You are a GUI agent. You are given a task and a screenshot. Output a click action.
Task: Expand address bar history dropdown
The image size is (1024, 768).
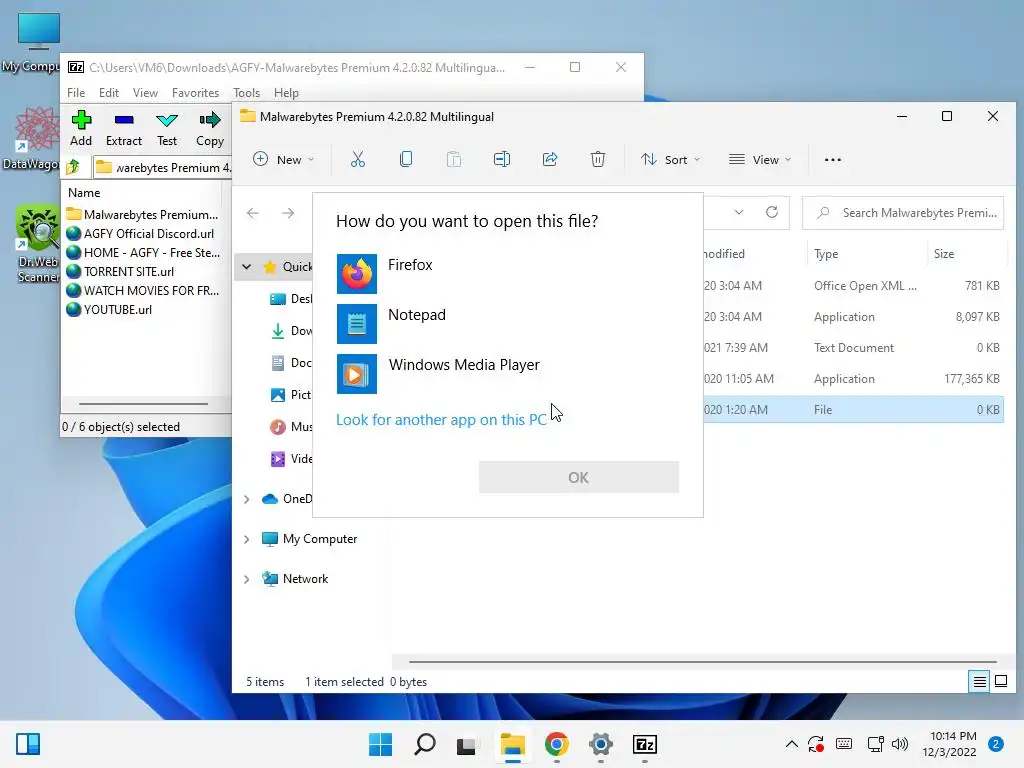(739, 212)
